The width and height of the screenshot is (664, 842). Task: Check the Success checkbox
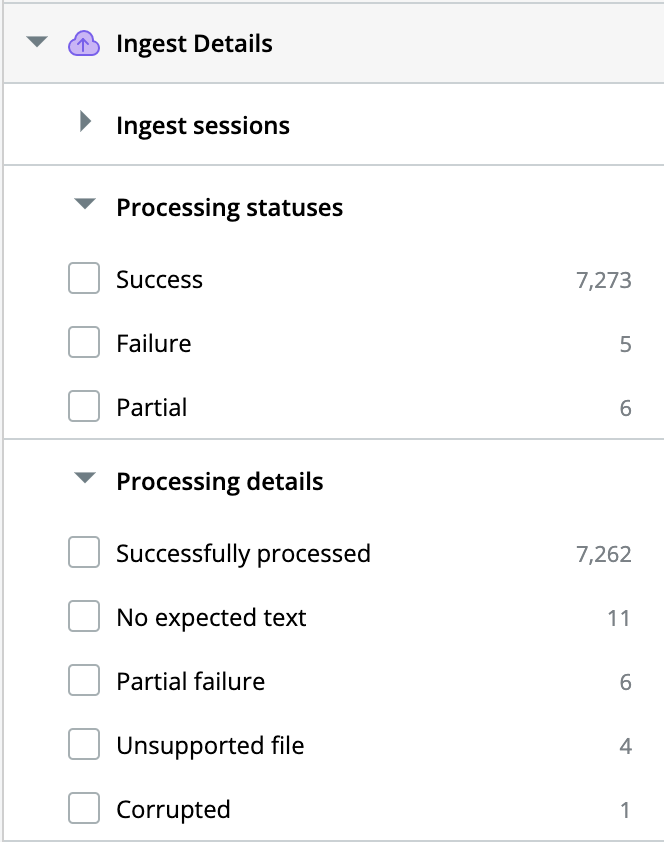[84, 278]
